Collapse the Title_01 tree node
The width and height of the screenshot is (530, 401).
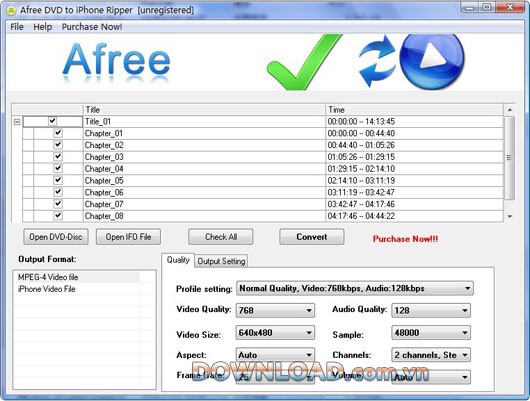coord(17,122)
